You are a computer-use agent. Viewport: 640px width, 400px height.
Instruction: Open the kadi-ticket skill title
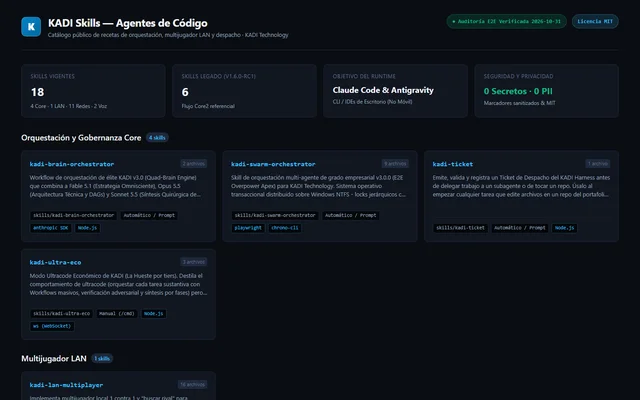pos(453,164)
